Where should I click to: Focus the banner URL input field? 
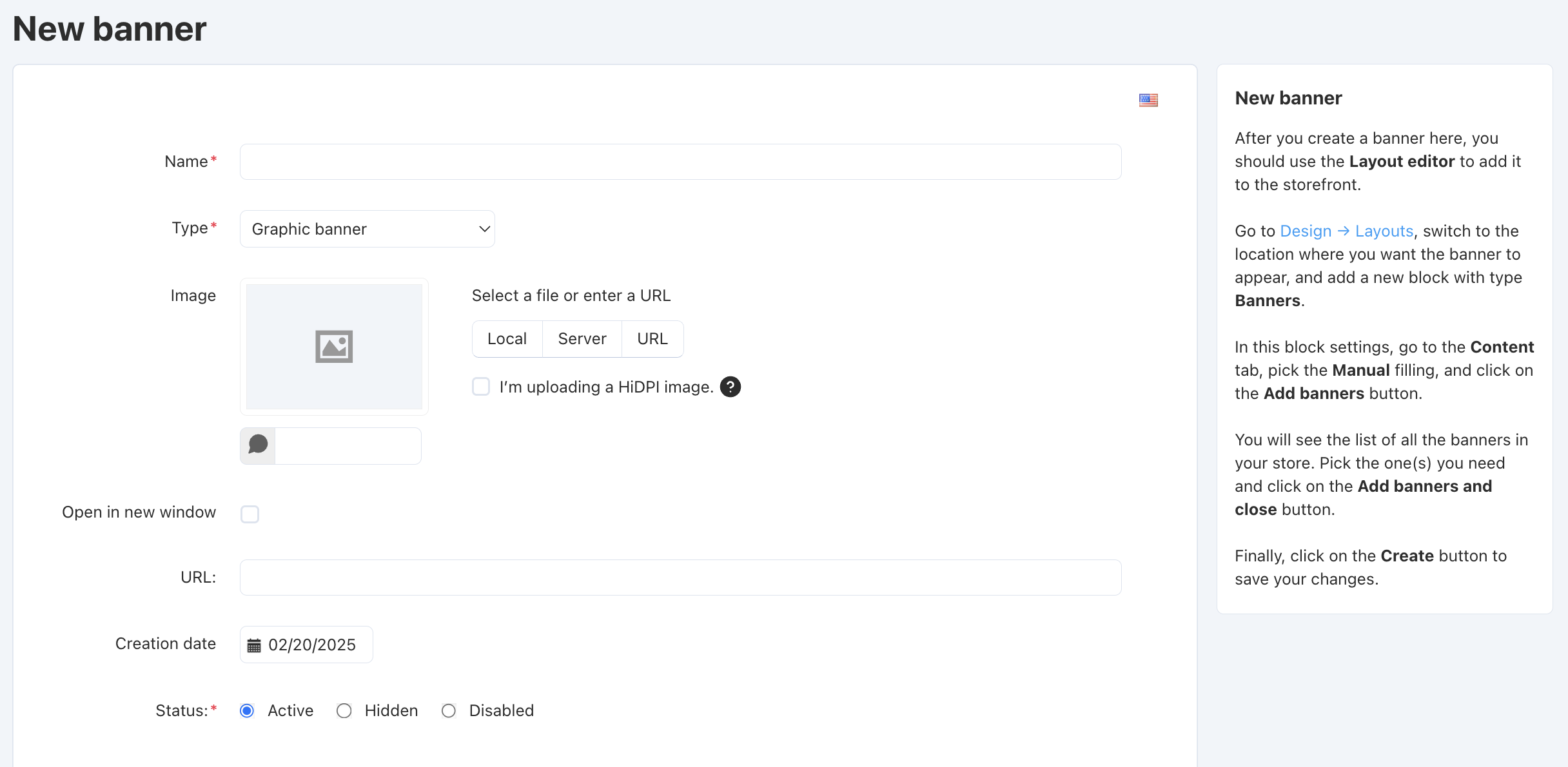point(680,578)
